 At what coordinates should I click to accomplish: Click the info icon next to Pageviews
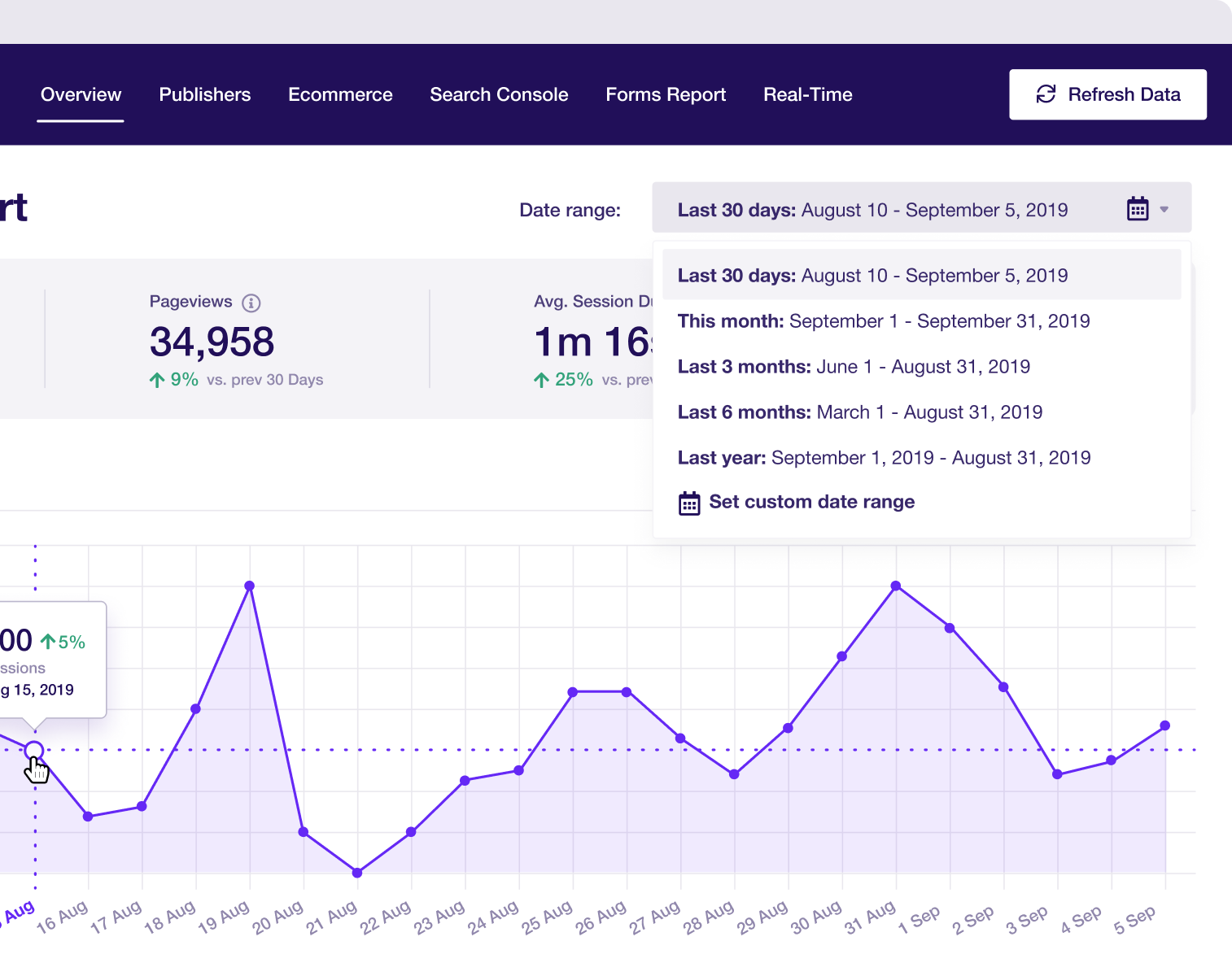(x=251, y=302)
